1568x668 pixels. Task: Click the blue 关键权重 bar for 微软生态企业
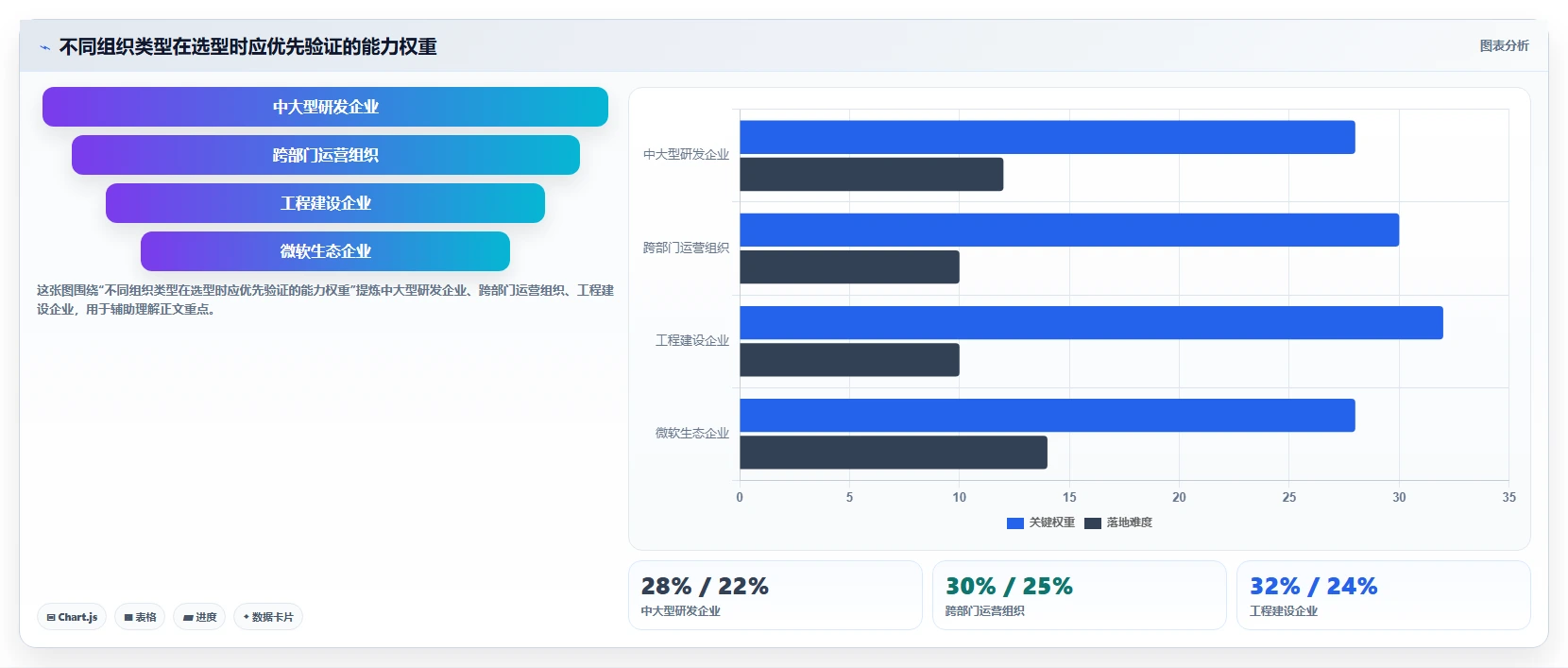[x=1048, y=415]
